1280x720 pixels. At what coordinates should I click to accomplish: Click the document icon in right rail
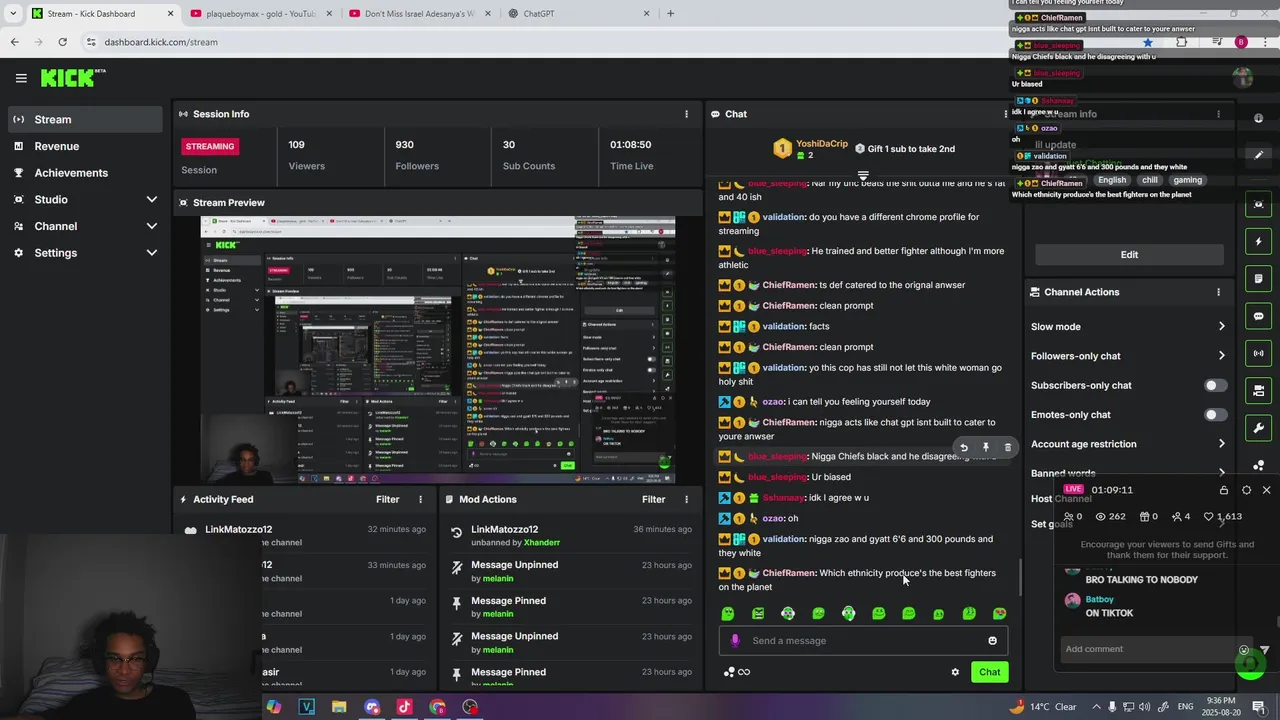pyautogui.click(x=1258, y=279)
